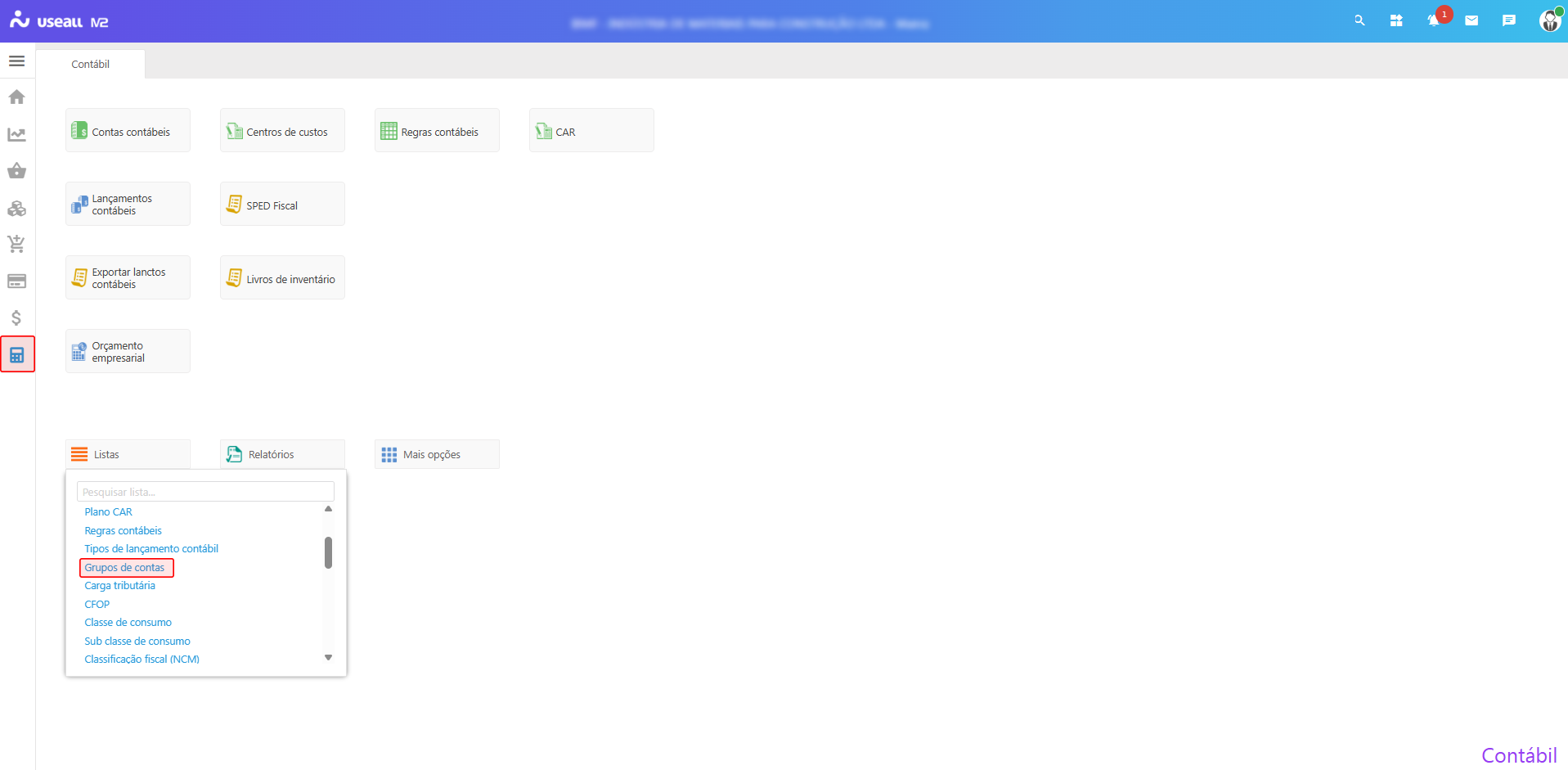Click the Pesquisar lista search field
Screen dimensions: 1568x770
pyautogui.click(x=205, y=492)
